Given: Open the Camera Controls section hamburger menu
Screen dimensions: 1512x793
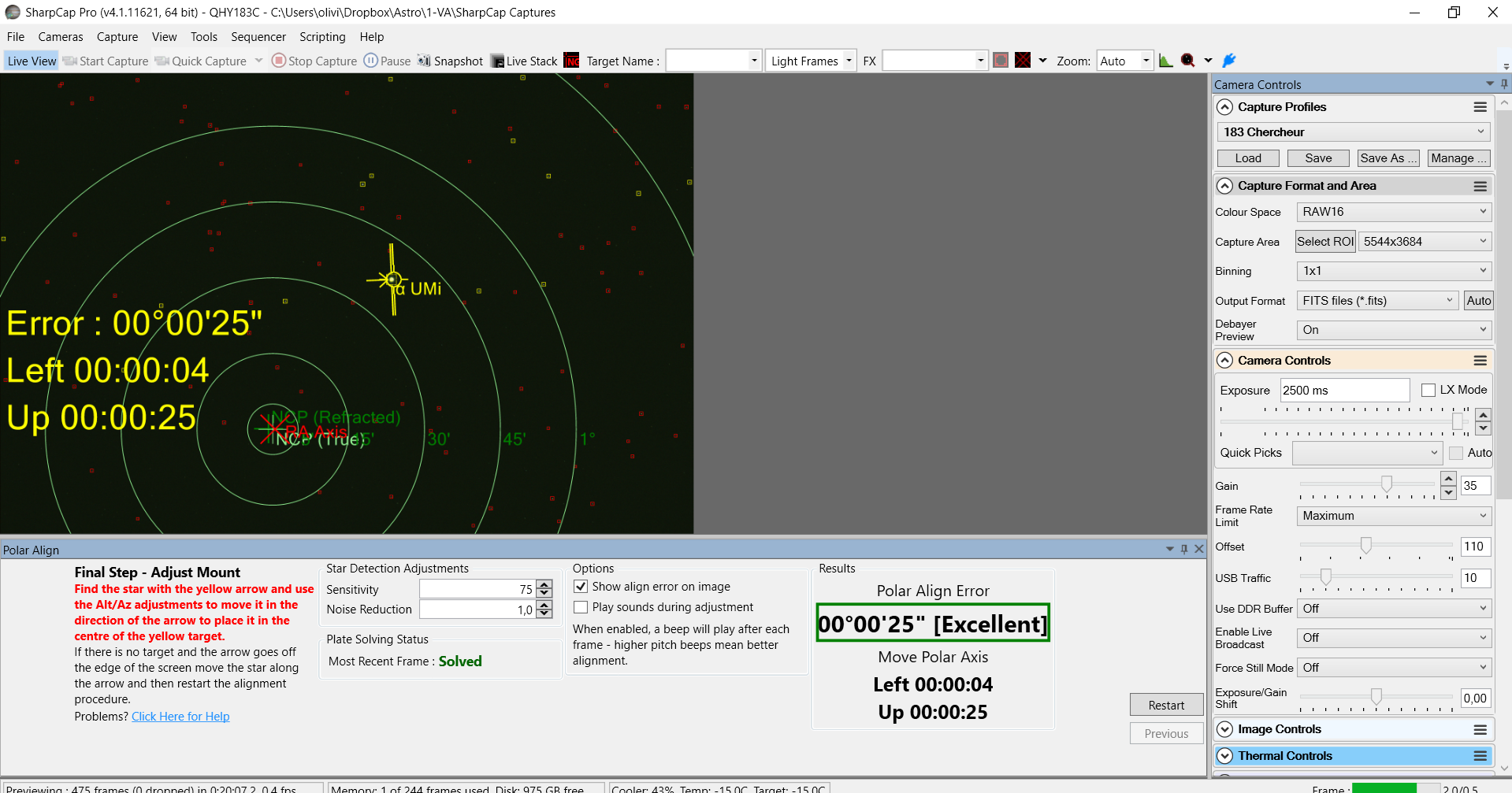Looking at the screenshot, I should pos(1480,361).
